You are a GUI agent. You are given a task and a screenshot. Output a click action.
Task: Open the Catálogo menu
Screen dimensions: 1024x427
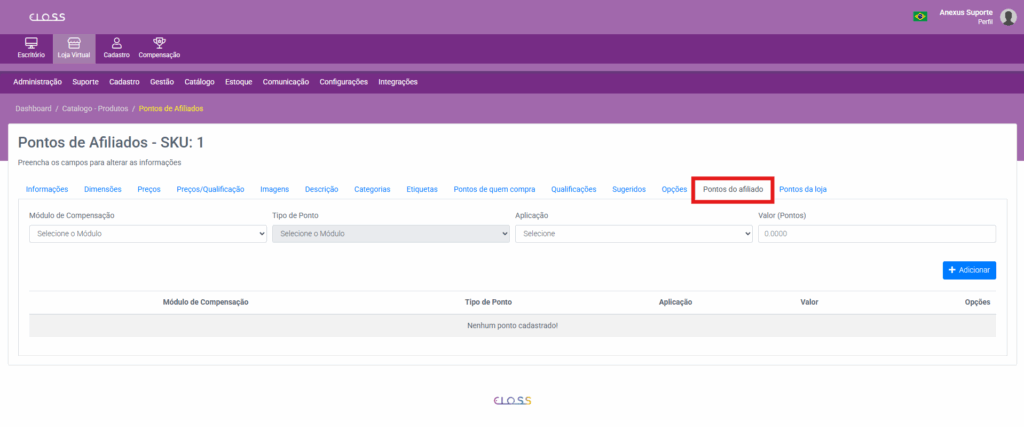200,82
